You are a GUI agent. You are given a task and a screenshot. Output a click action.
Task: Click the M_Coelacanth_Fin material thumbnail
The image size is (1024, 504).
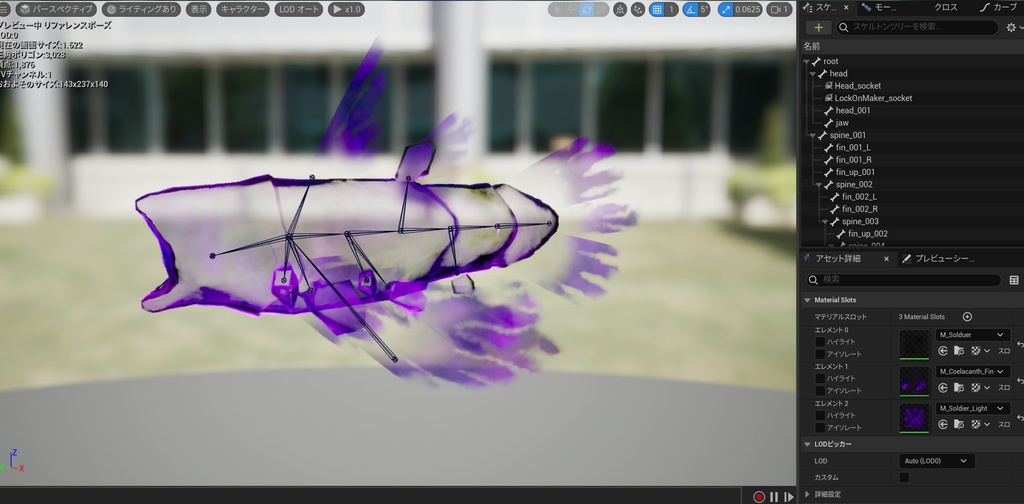914,381
